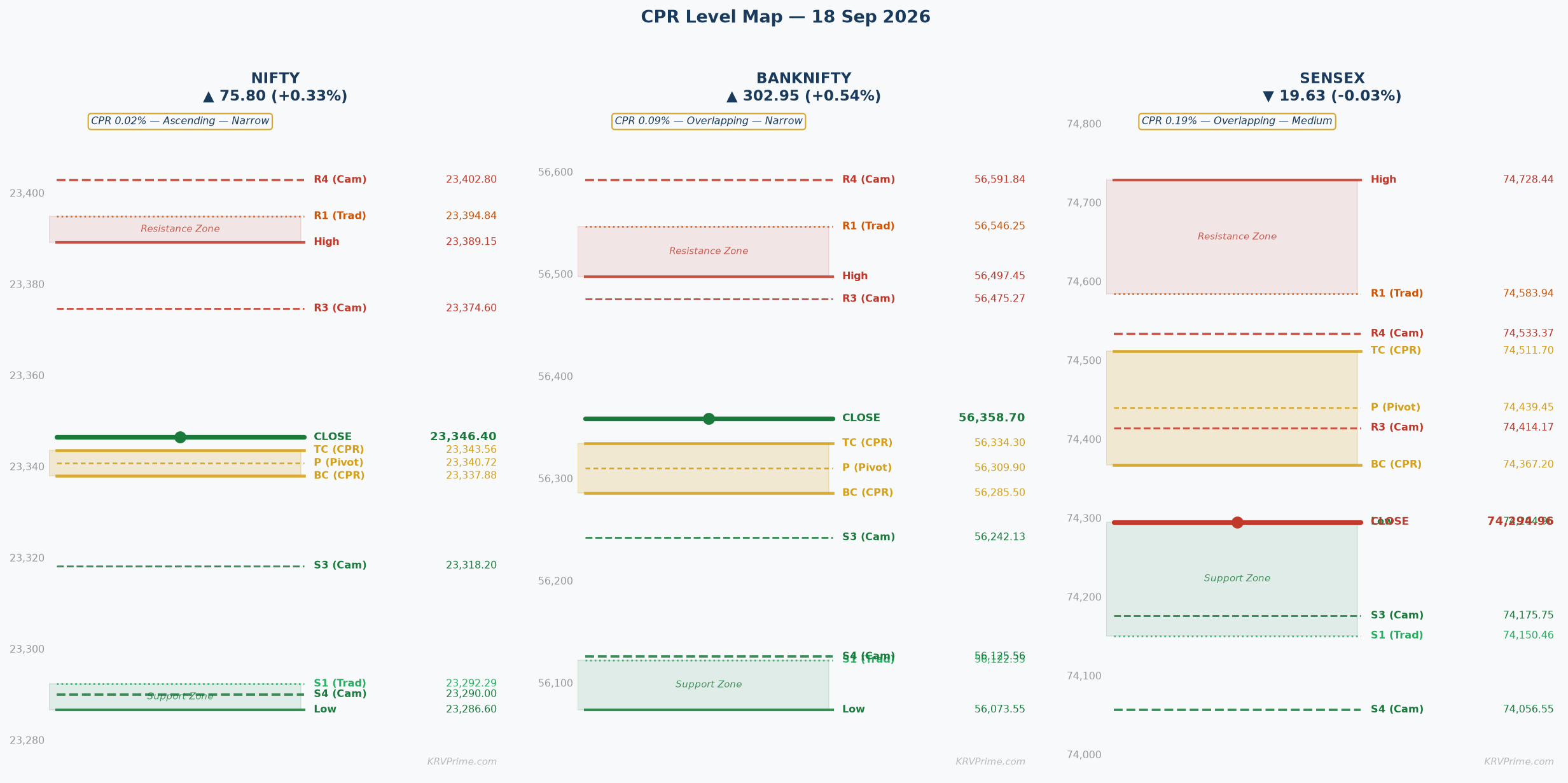
Task: Select NIFTY CPR 0.02% Ascending Narrow badge
Action: [180, 121]
